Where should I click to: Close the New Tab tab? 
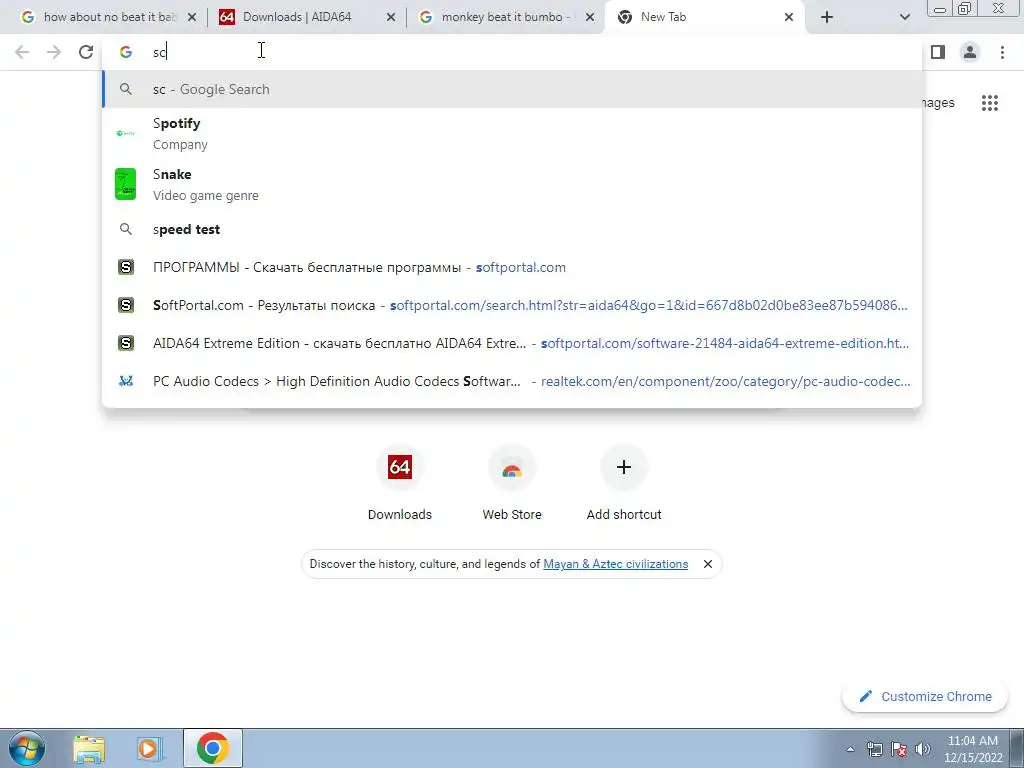point(789,18)
